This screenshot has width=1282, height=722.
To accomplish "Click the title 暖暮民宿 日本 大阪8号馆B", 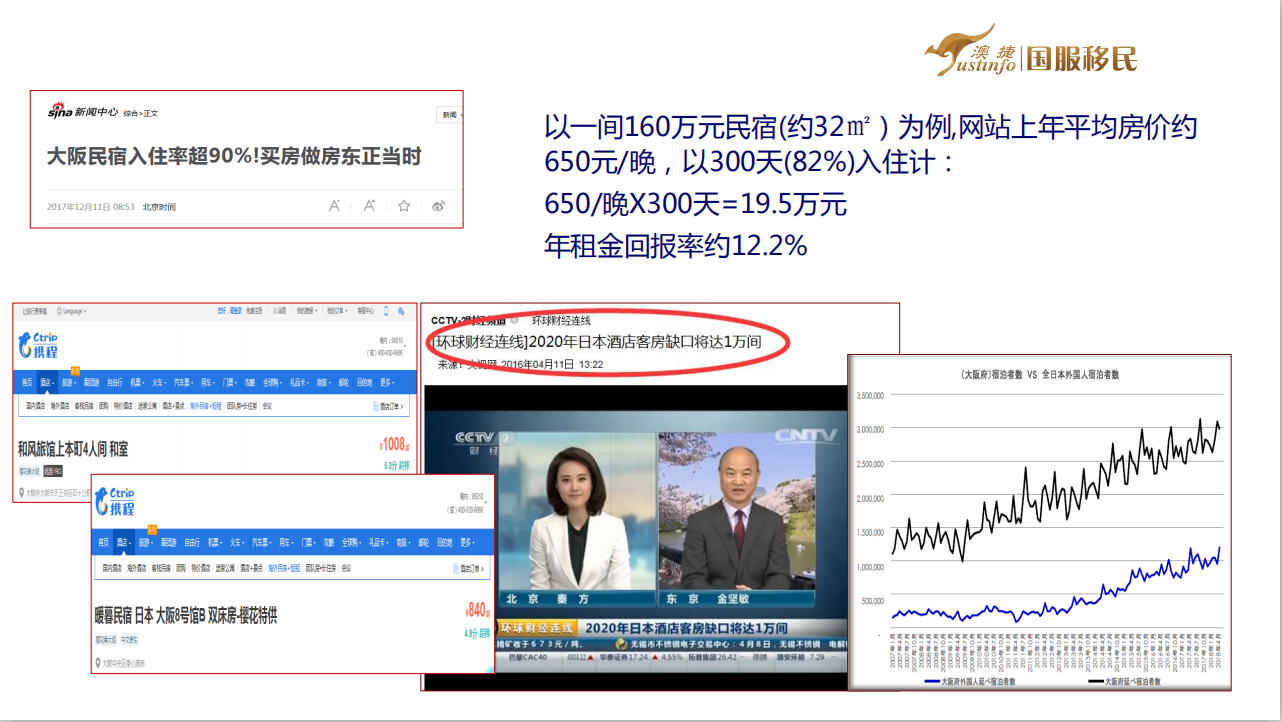I will [x=186, y=615].
